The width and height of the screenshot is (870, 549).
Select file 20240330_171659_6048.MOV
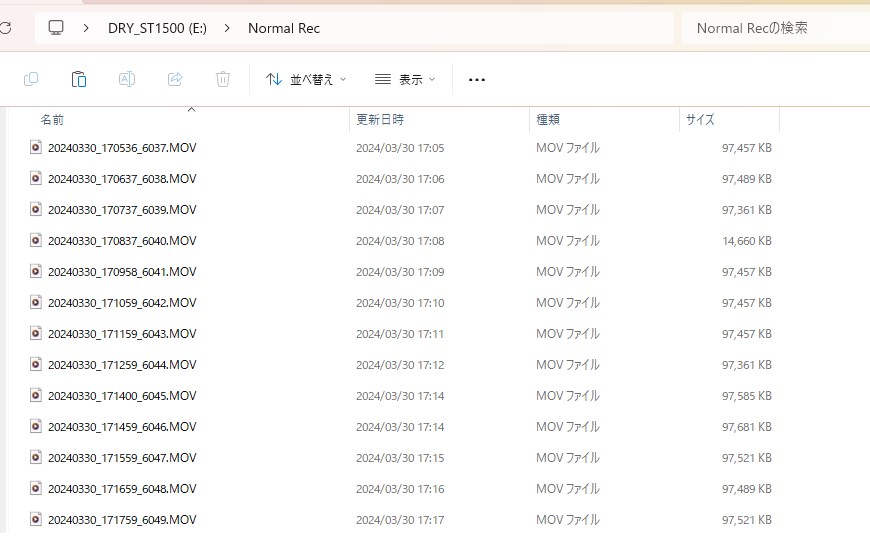point(122,489)
